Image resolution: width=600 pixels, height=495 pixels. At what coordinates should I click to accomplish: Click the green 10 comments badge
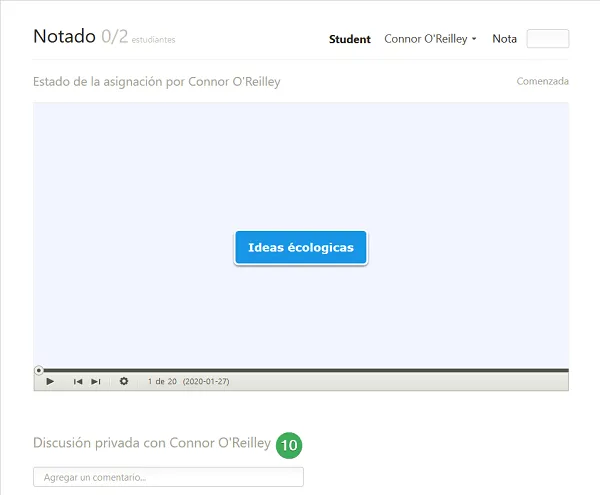pos(289,445)
